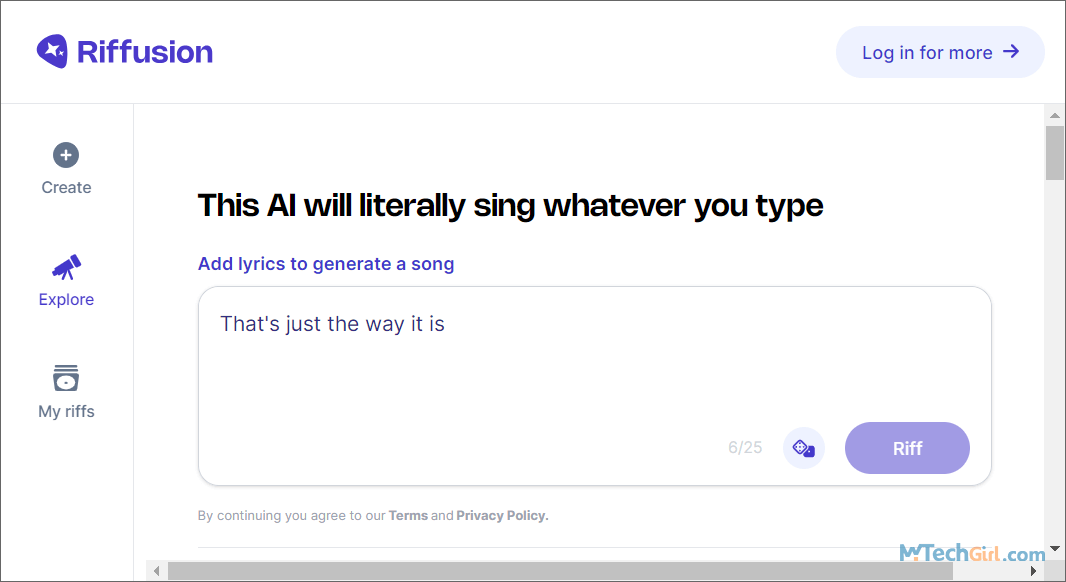Click Log in for more button
The width and height of the screenshot is (1066, 582).
[940, 52]
